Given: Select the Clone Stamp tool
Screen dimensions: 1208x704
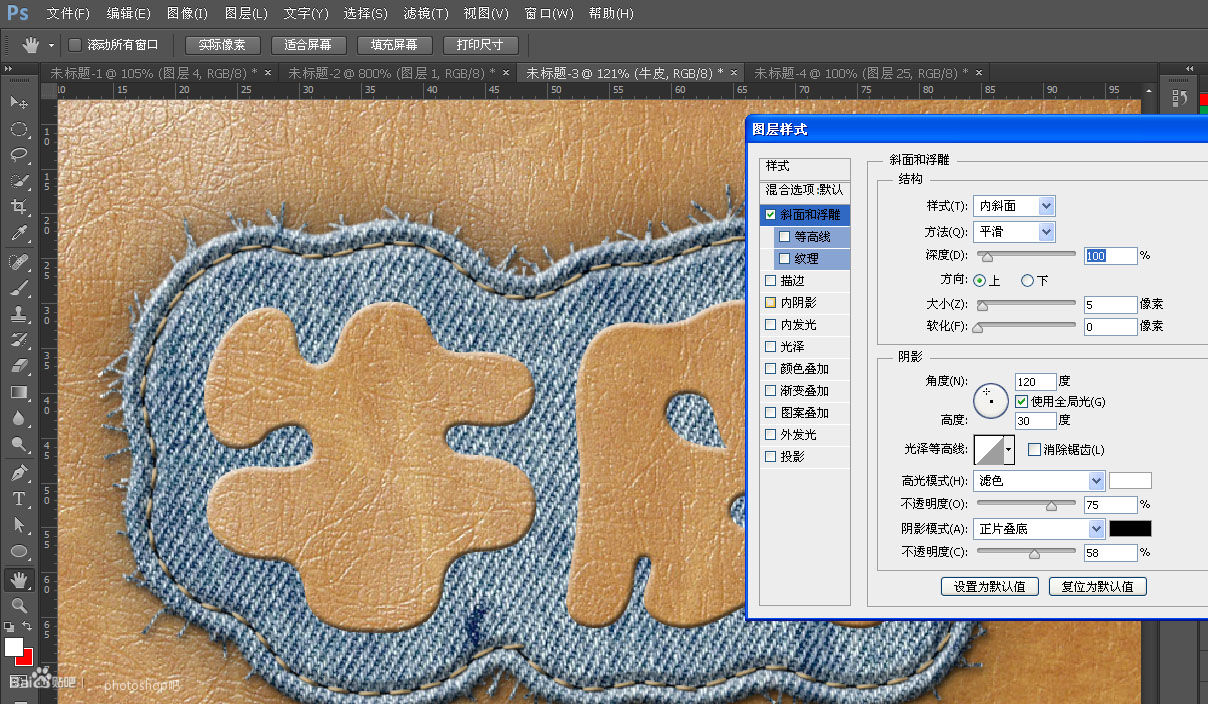Looking at the screenshot, I should coord(19,314).
